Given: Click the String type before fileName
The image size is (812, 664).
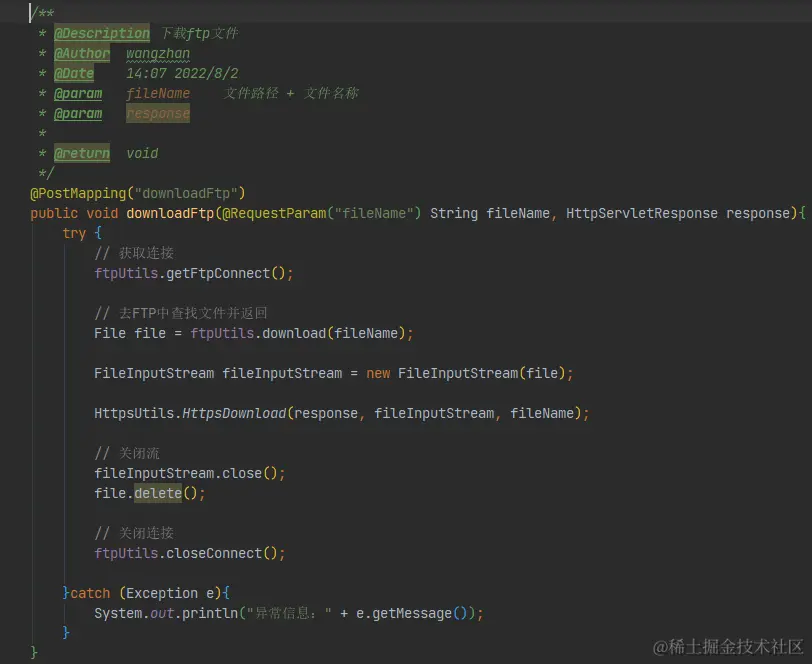Looking at the screenshot, I should tap(454, 213).
